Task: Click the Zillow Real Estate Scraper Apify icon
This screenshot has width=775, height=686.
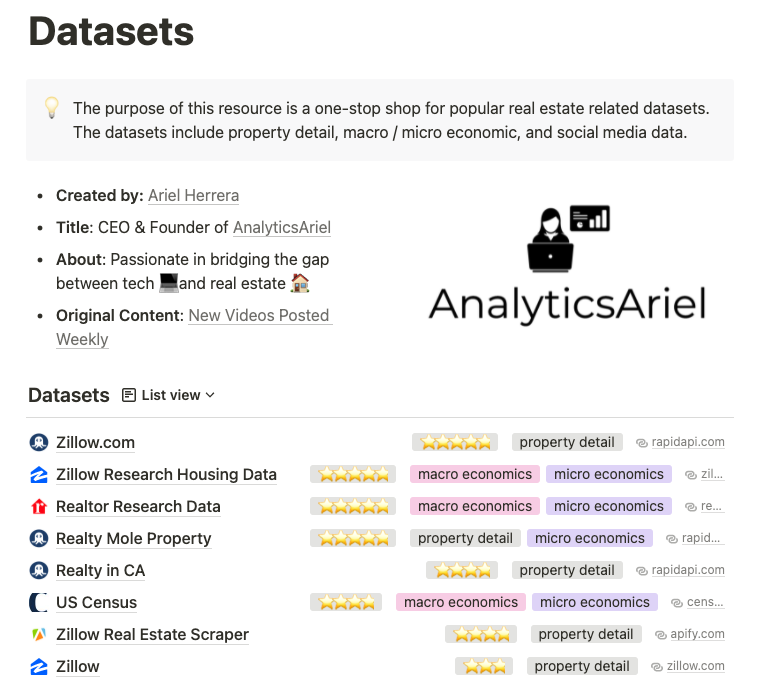Action: 39,634
